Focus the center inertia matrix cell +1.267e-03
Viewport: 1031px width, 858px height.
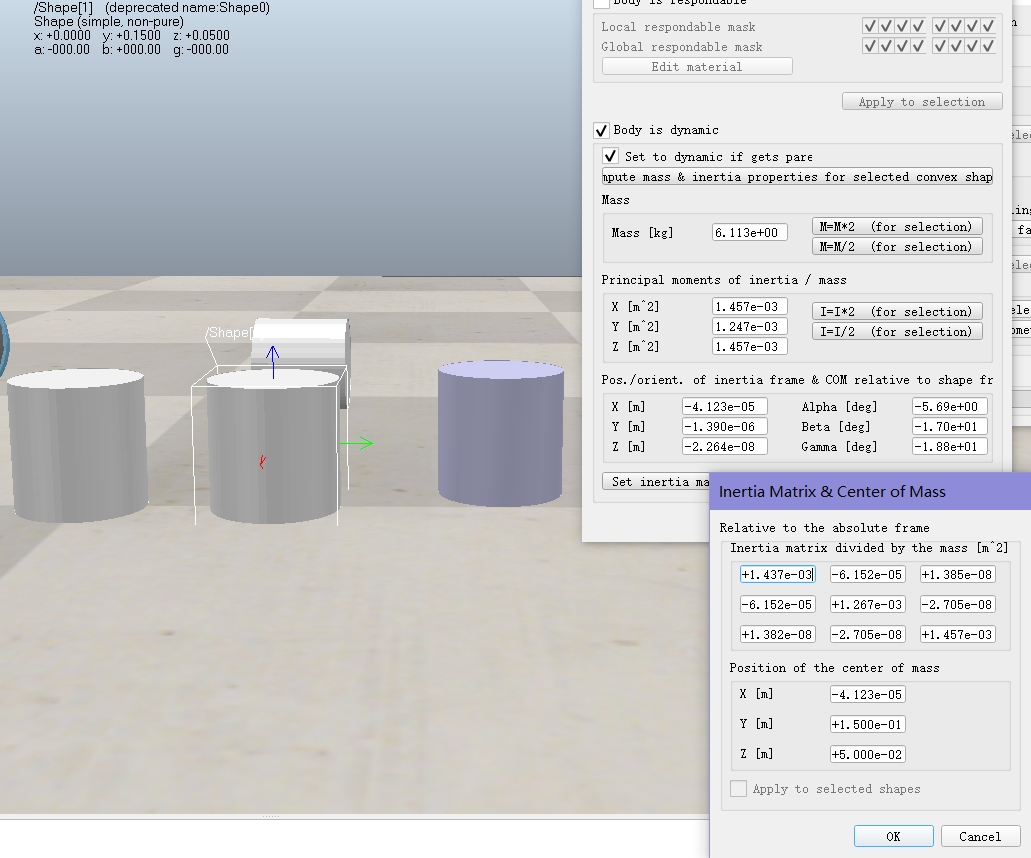[x=867, y=604]
